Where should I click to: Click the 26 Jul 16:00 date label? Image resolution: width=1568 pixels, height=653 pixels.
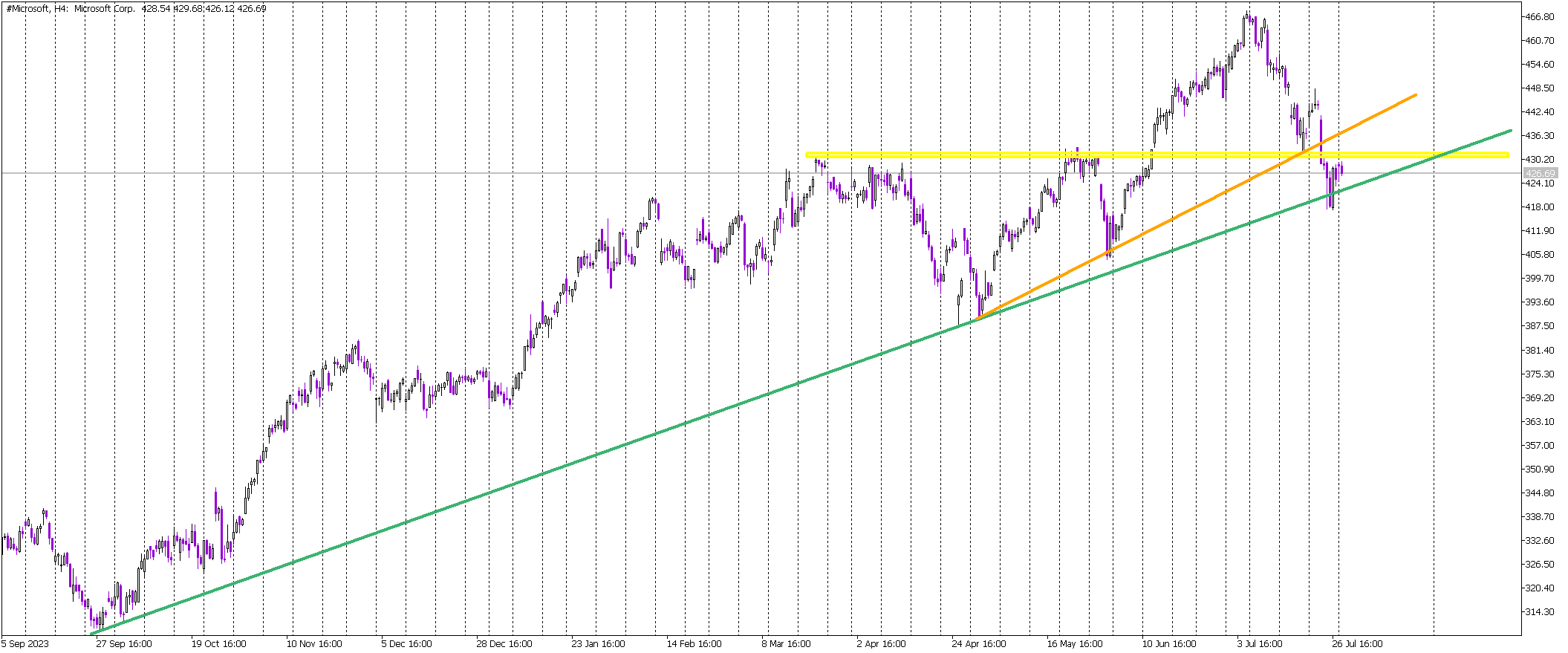tap(1357, 643)
